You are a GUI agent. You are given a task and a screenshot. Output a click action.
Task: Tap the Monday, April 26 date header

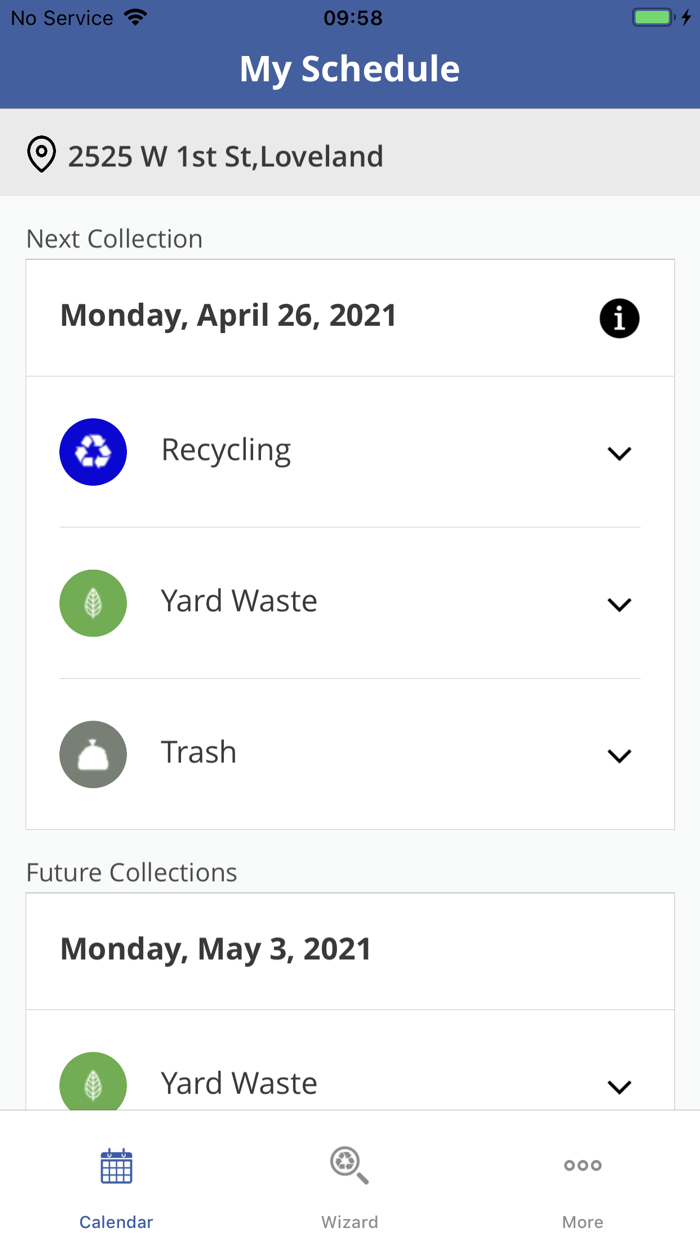click(228, 315)
